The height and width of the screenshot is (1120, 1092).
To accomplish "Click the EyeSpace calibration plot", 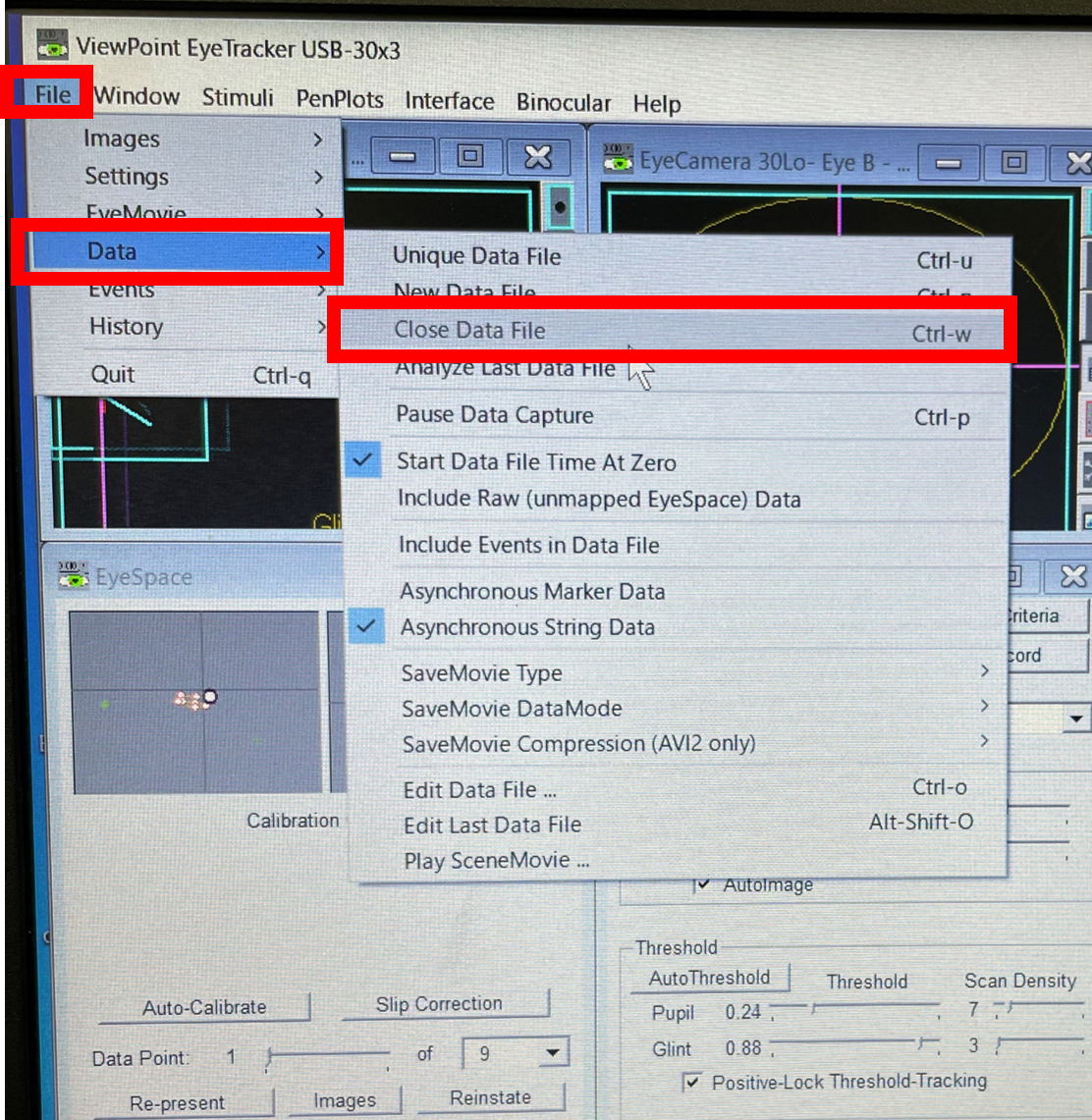I will click(x=195, y=702).
